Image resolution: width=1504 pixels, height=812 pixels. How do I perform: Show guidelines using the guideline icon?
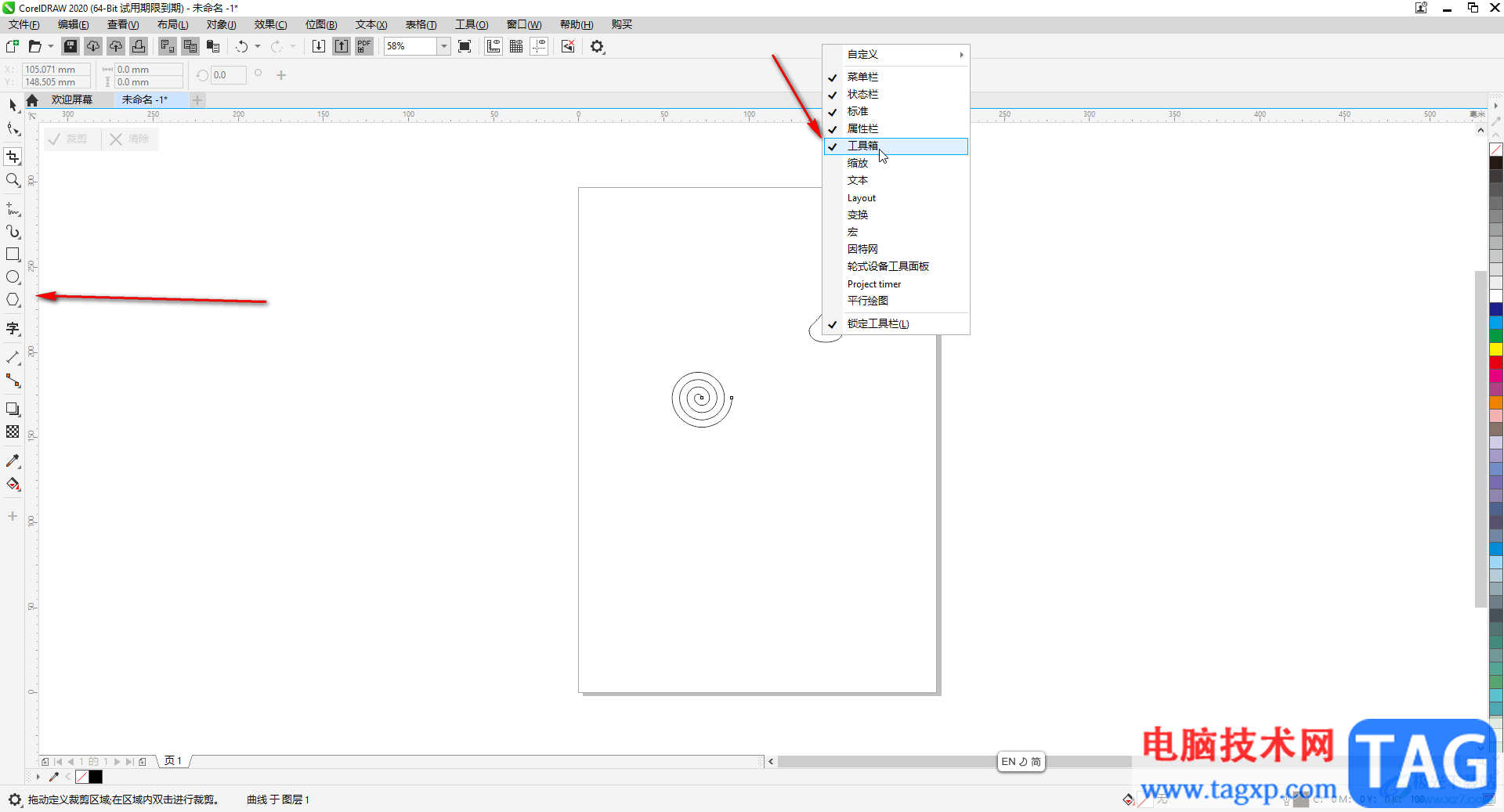[539, 46]
